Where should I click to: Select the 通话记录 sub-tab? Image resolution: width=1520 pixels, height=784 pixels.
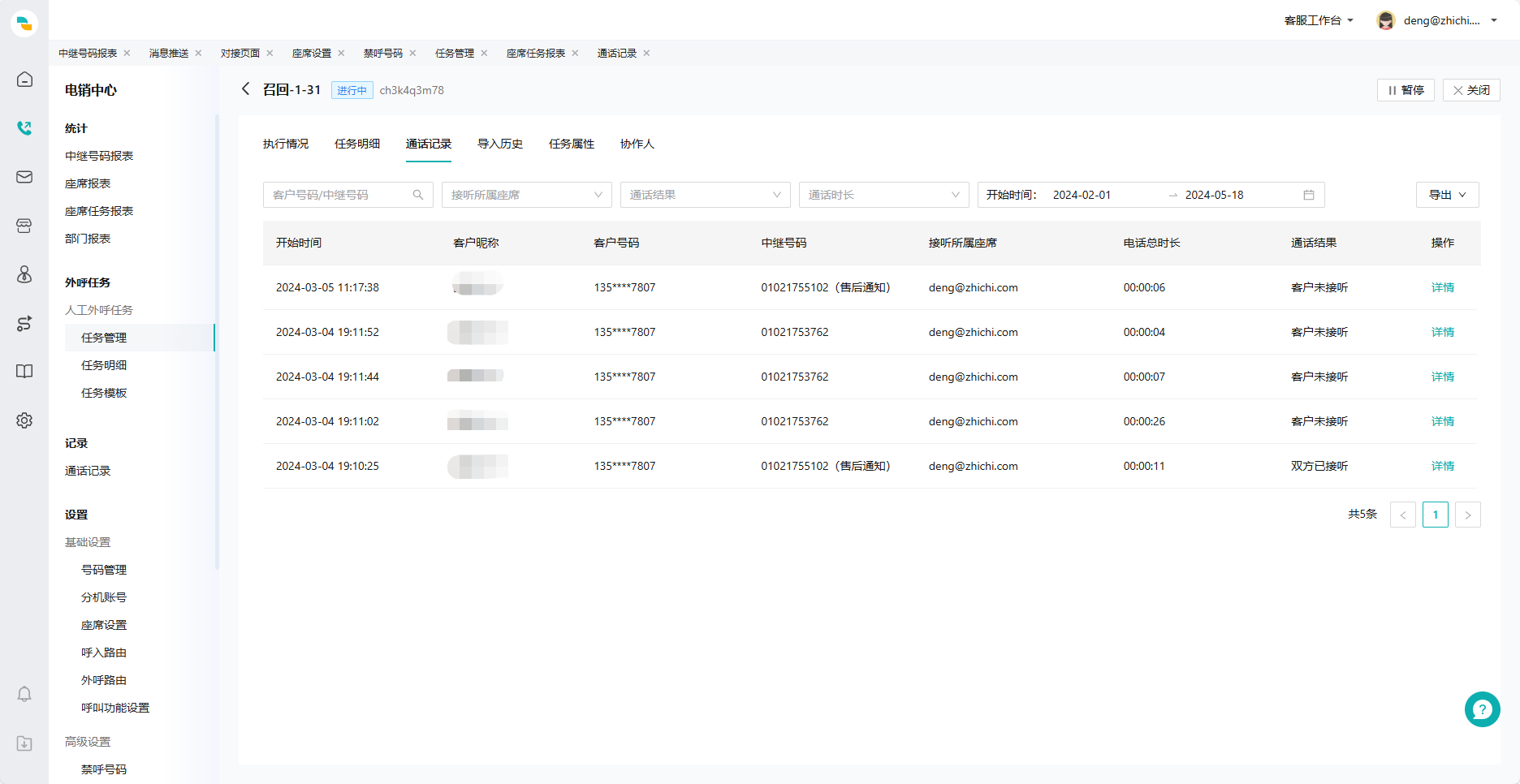(429, 144)
